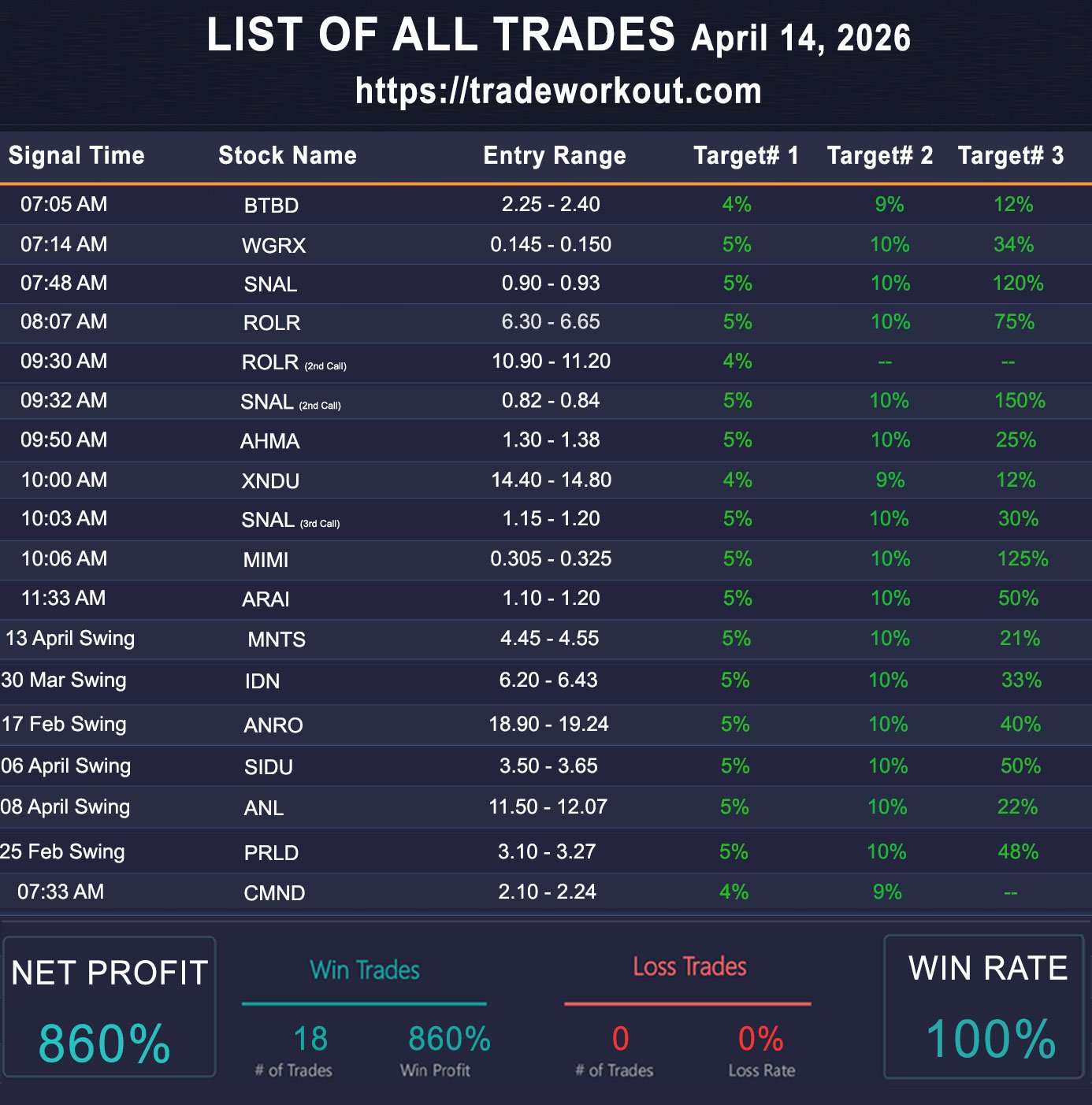Viewport: 1092px width, 1105px height.
Task: Click the Entry Range column header
Action: [554, 155]
